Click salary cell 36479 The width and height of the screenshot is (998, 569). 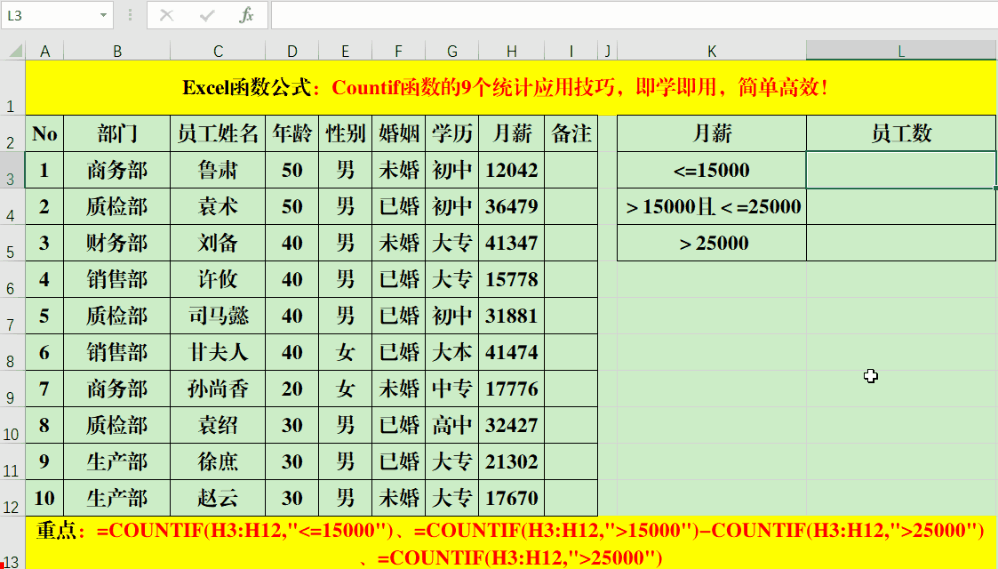pyautogui.click(x=512, y=206)
